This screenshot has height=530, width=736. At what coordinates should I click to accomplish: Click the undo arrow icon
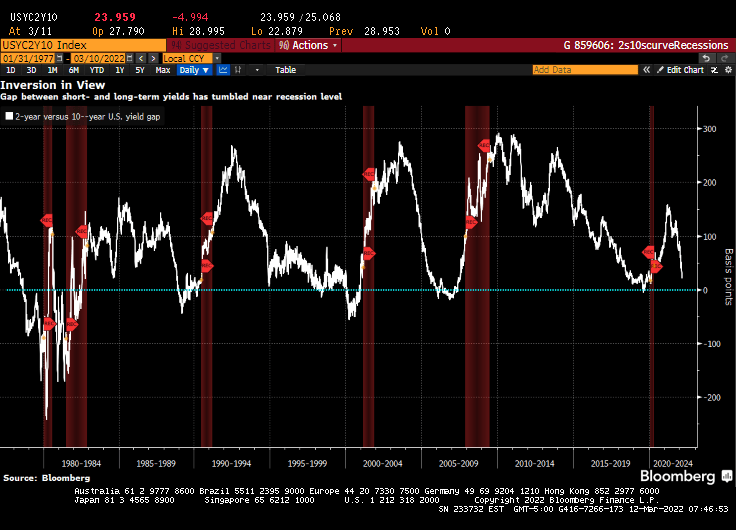click(x=705, y=58)
